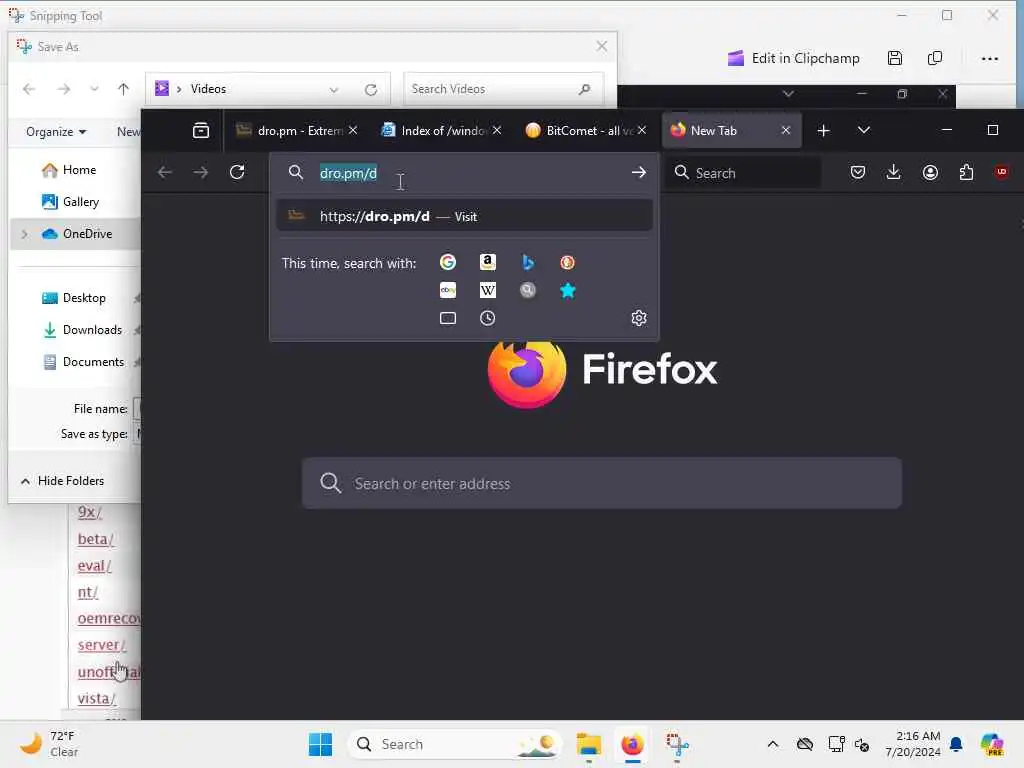Open beta/ directory link

tap(96, 539)
